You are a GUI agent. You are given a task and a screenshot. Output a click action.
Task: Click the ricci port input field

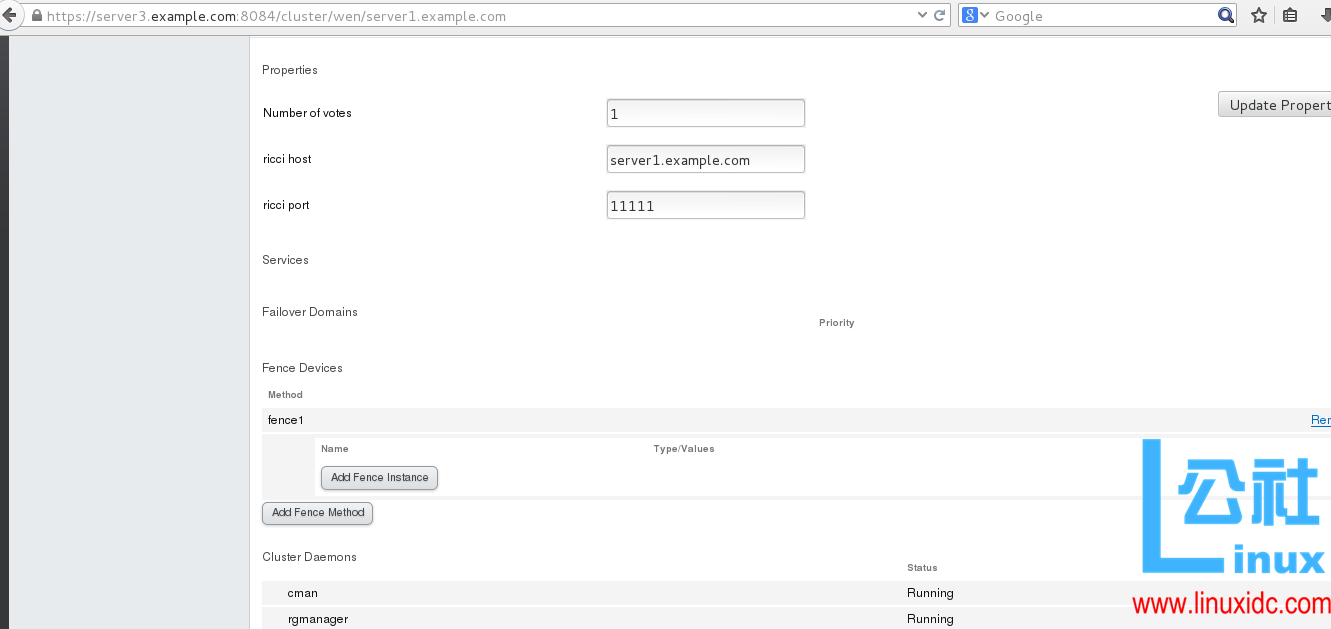pyautogui.click(x=705, y=205)
